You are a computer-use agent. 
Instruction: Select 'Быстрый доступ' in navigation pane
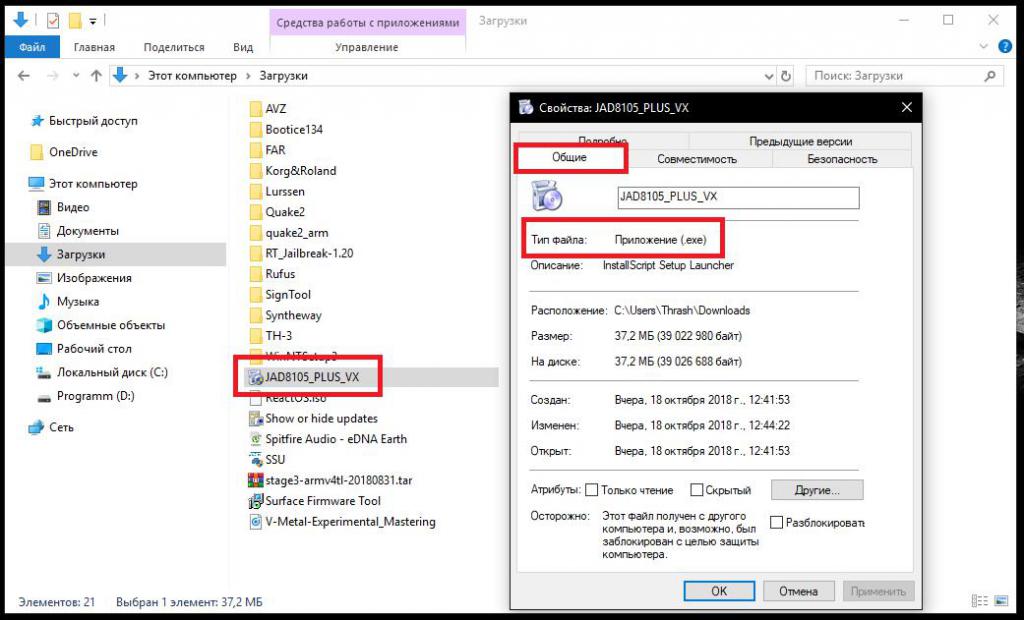tap(93, 121)
